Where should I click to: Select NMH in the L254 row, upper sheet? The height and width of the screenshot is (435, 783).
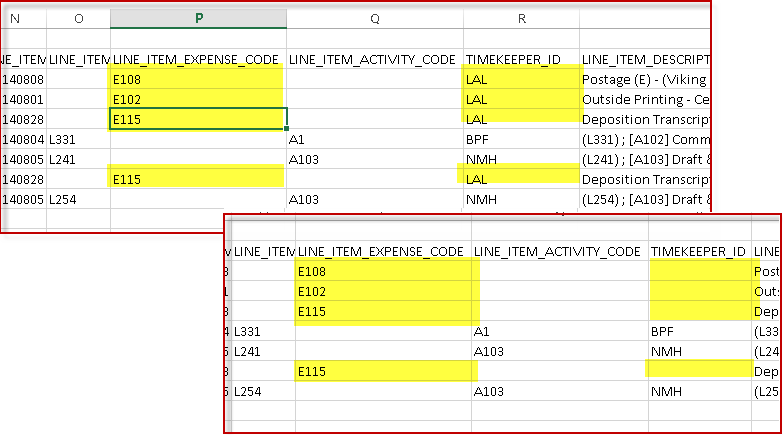[521, 199]
